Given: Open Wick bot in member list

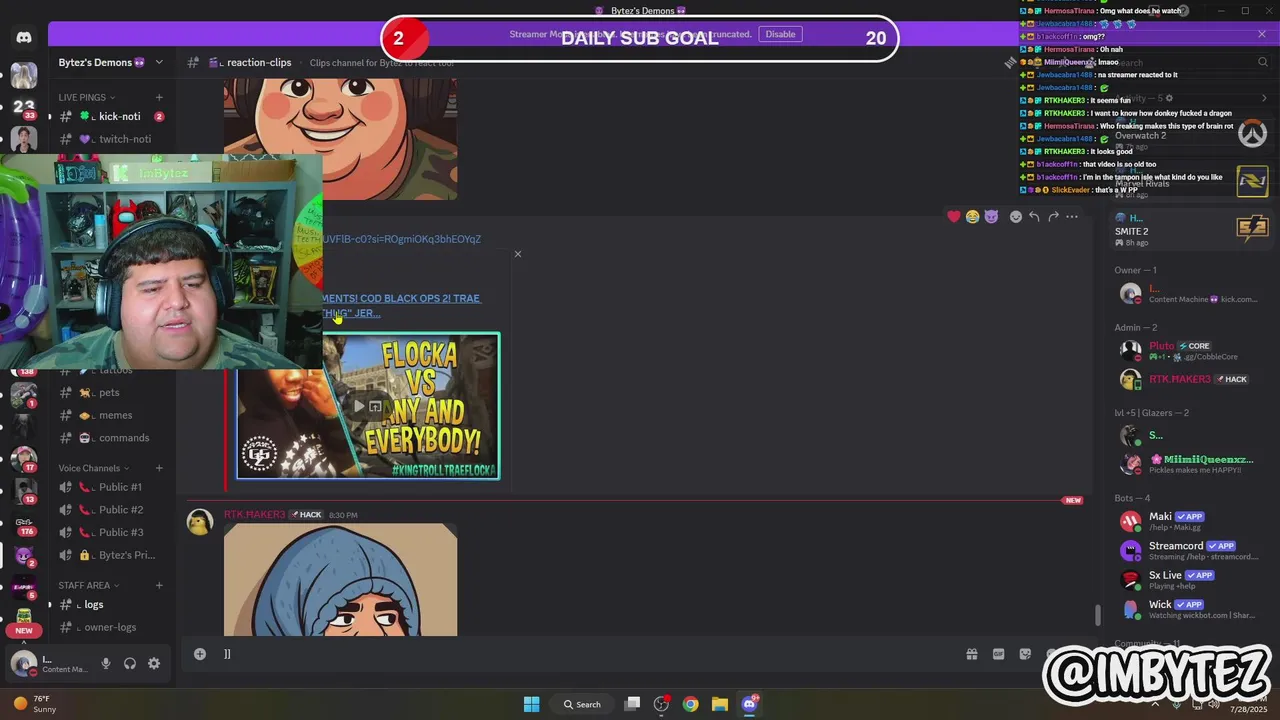Looking at the screenshot, I should pyautogui.click(x=1185, y=608).
